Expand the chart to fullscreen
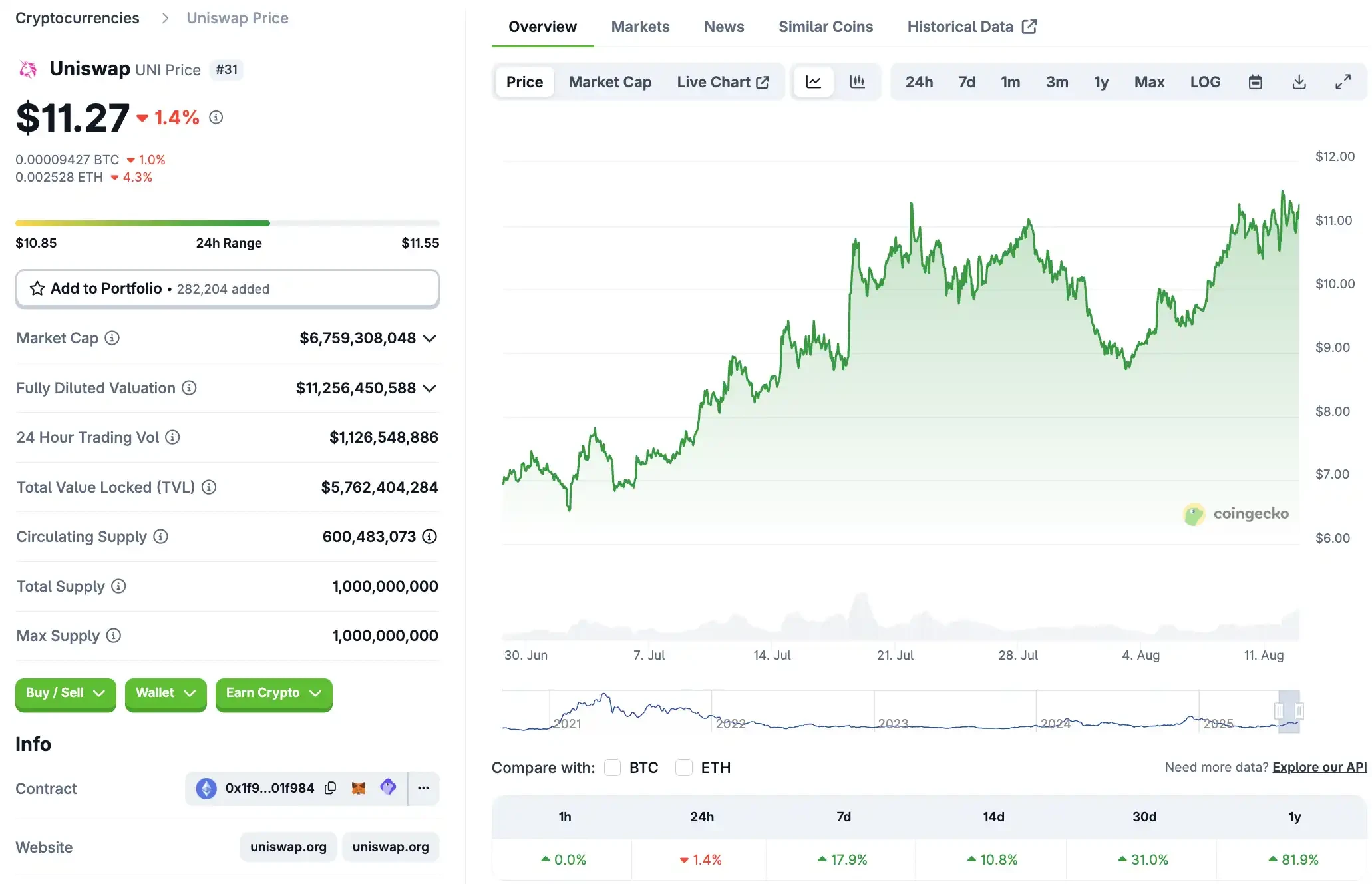 pos(1343,81)
